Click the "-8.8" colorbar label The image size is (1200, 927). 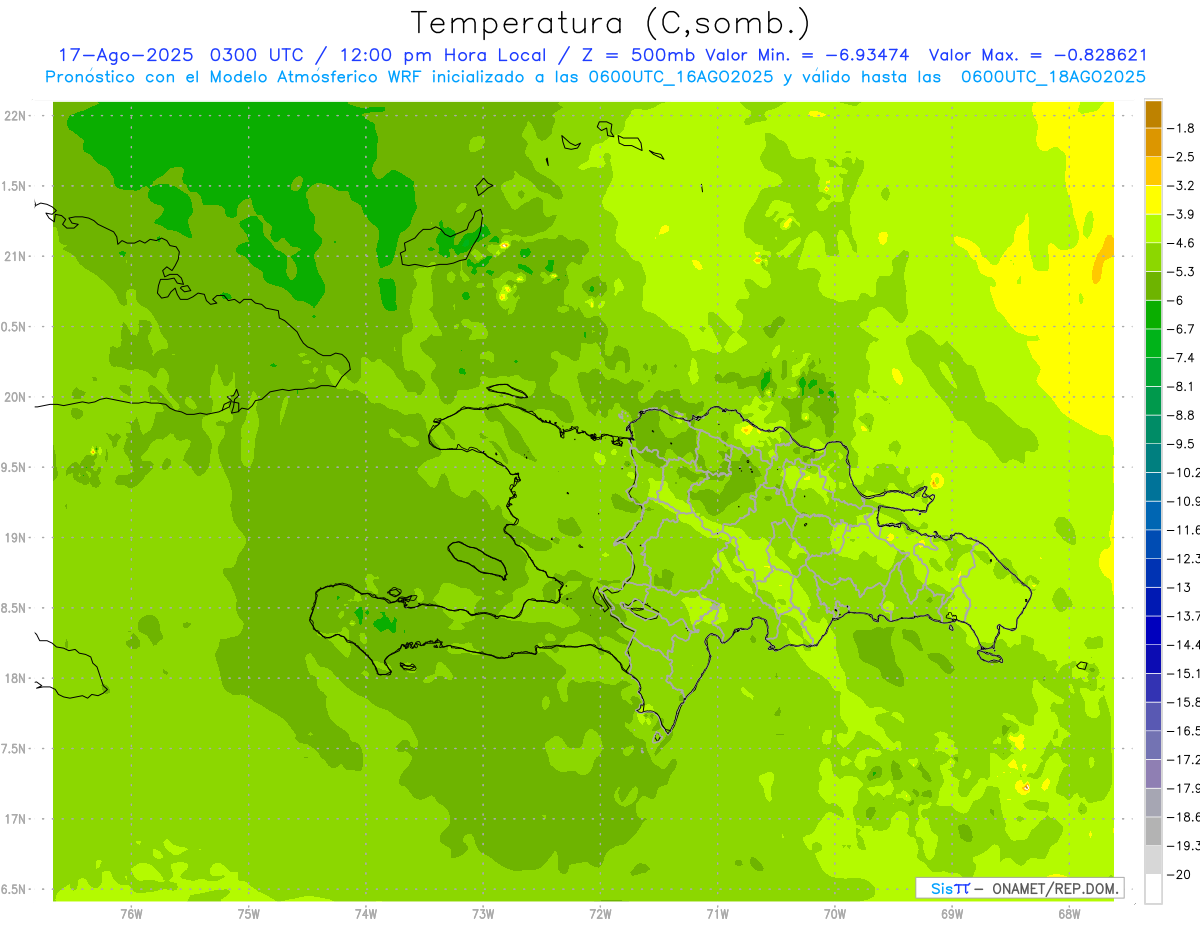(x=1183, y=415)
